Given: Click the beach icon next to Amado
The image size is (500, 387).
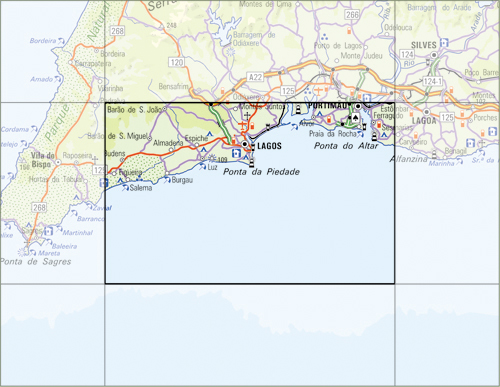Looking at the screenshot, I should [x=58, y=79].
